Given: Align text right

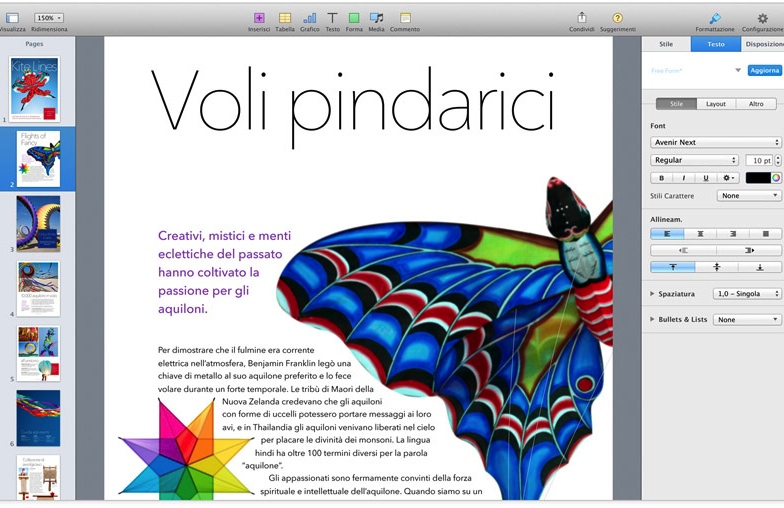Looking at the screenshot, I should click(732, 234).
